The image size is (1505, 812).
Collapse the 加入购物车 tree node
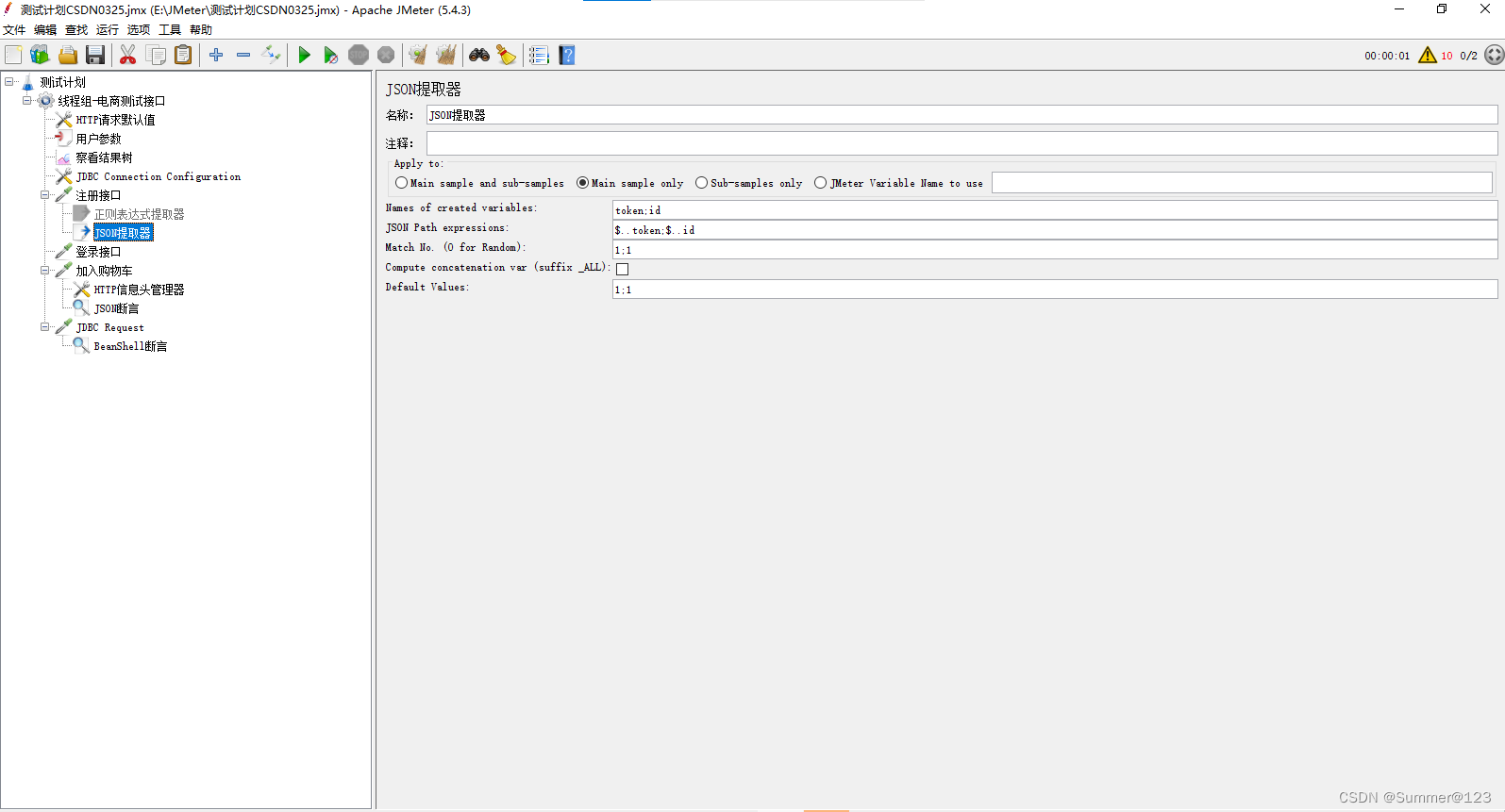pos(44,271)
